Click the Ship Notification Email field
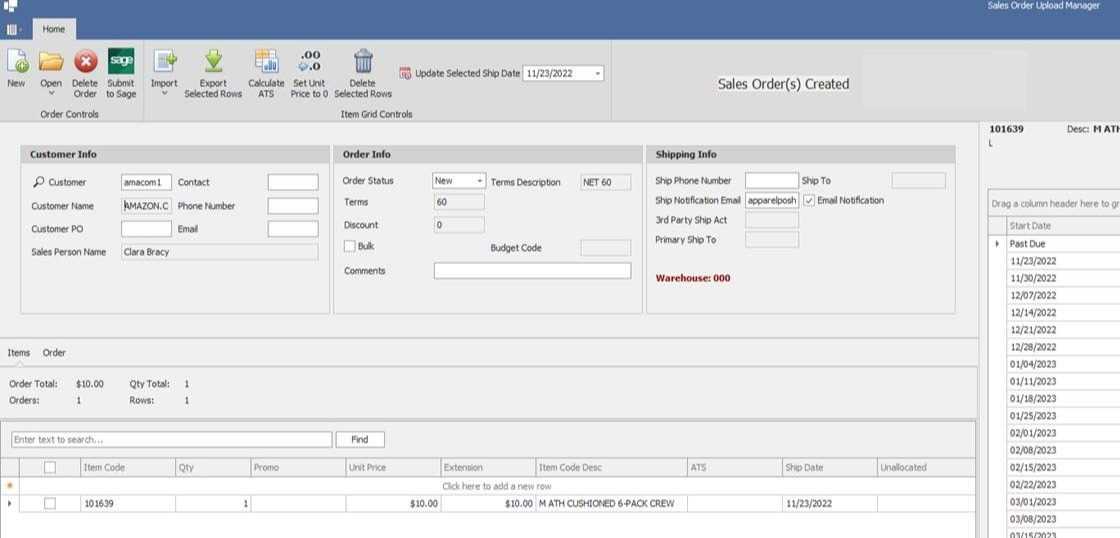This screenshot has height=538, width=1120. tap(771, 201)
